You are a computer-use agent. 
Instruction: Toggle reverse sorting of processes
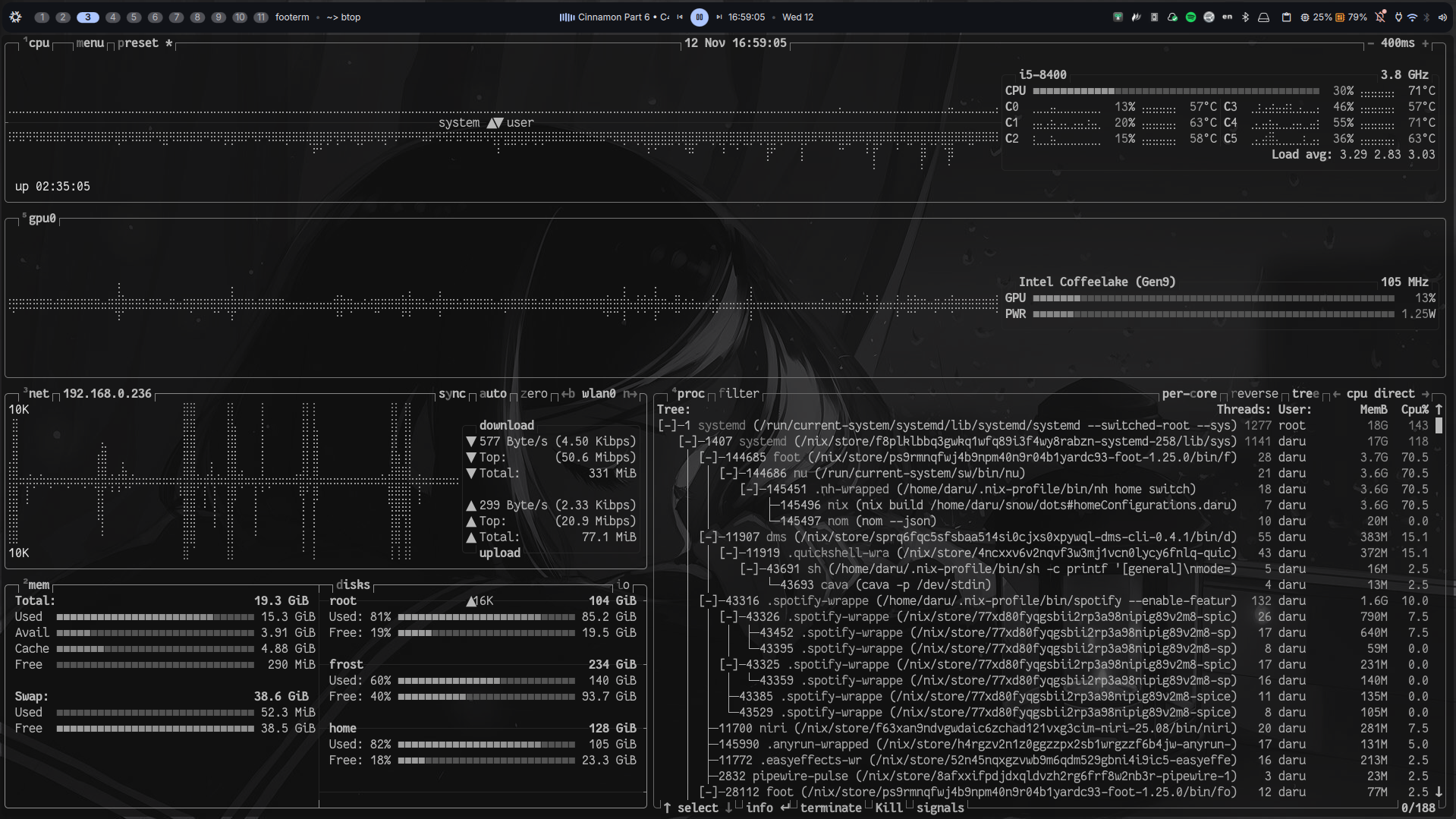(1254, 393)
